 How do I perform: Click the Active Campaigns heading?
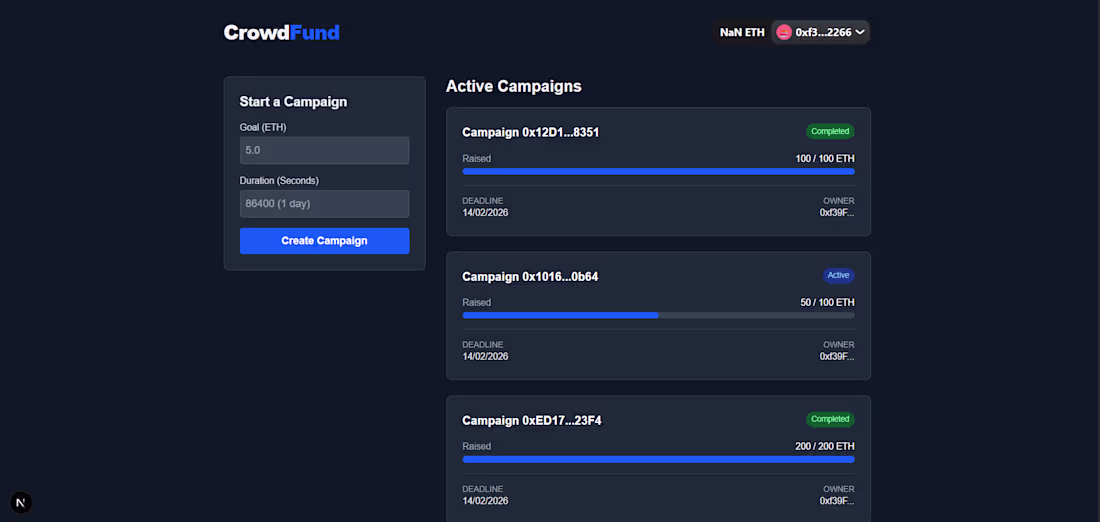pyautogui.click(x=513, y=86)
